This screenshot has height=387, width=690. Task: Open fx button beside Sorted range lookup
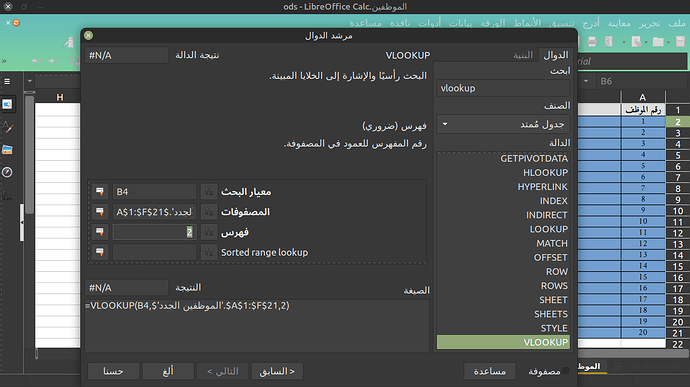point(209,252)
